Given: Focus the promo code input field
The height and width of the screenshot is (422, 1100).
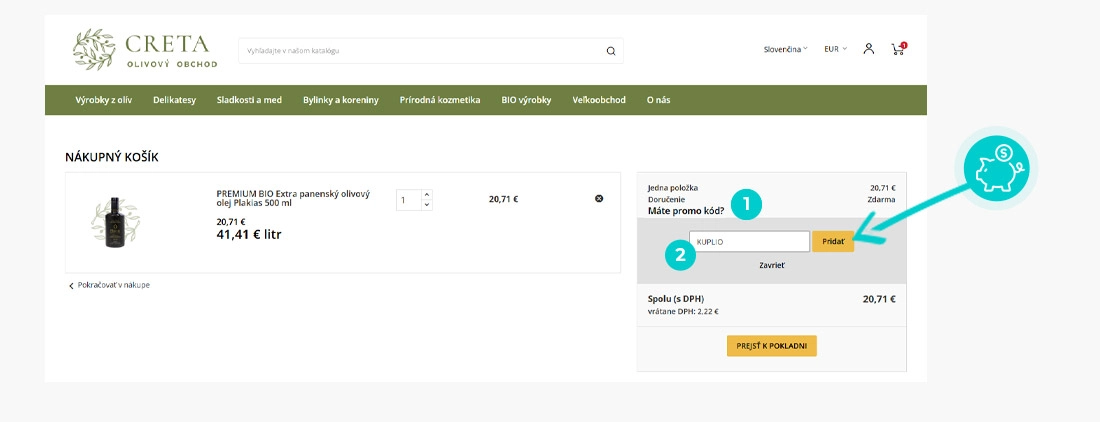Looking at the screenshot, I should click(749, 242).
